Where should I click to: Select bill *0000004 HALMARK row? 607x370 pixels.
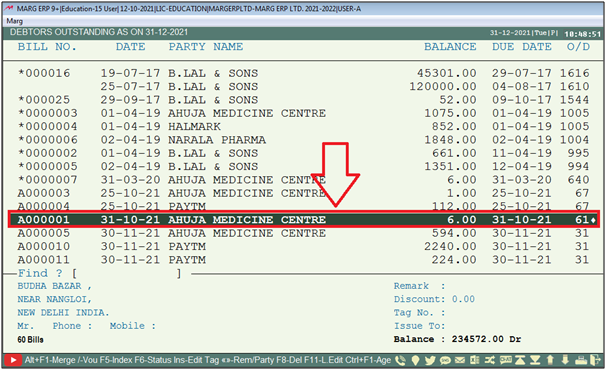click(304, 126)
